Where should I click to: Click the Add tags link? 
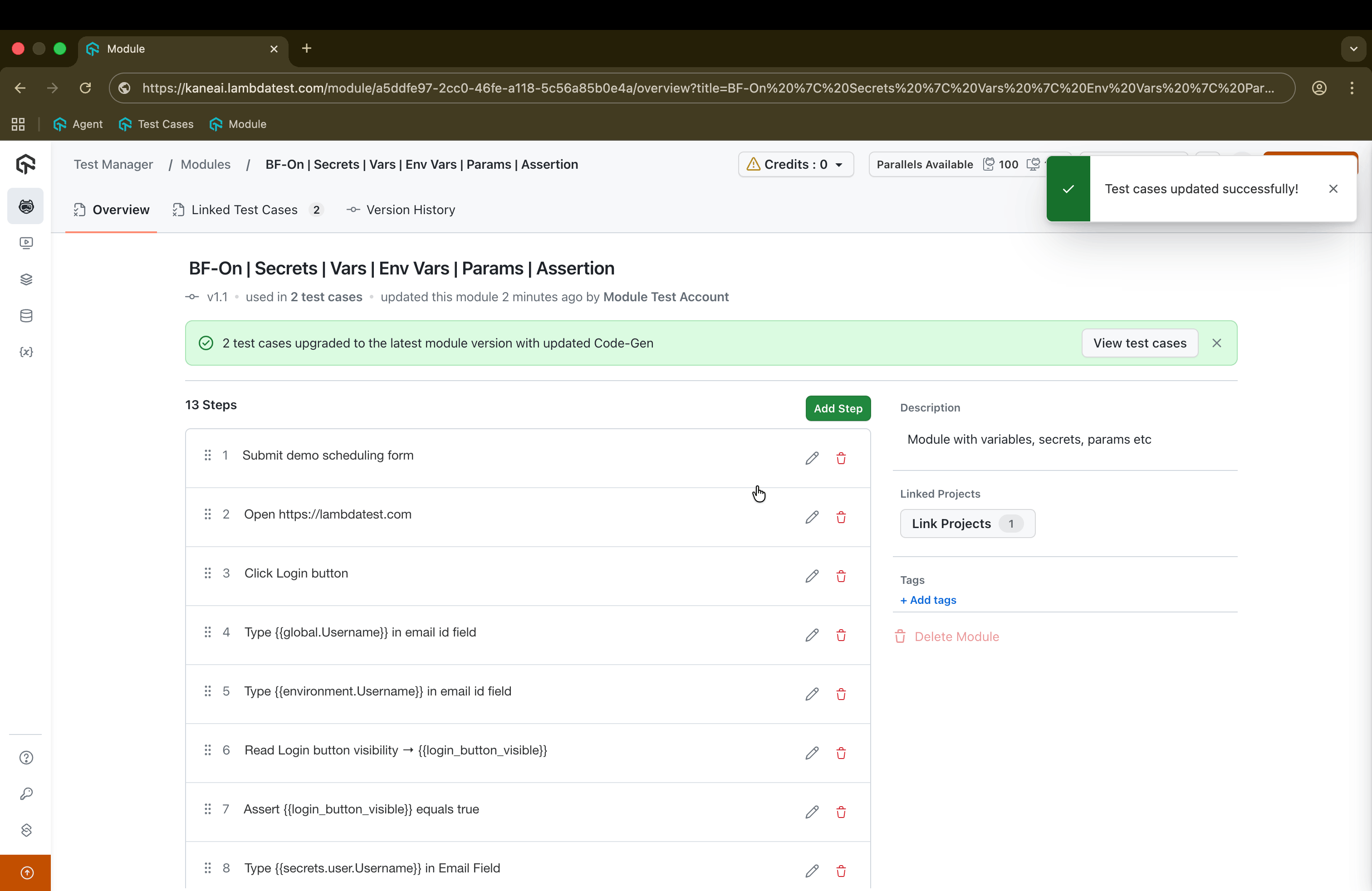pyautogui.click(x=928, y=600)
